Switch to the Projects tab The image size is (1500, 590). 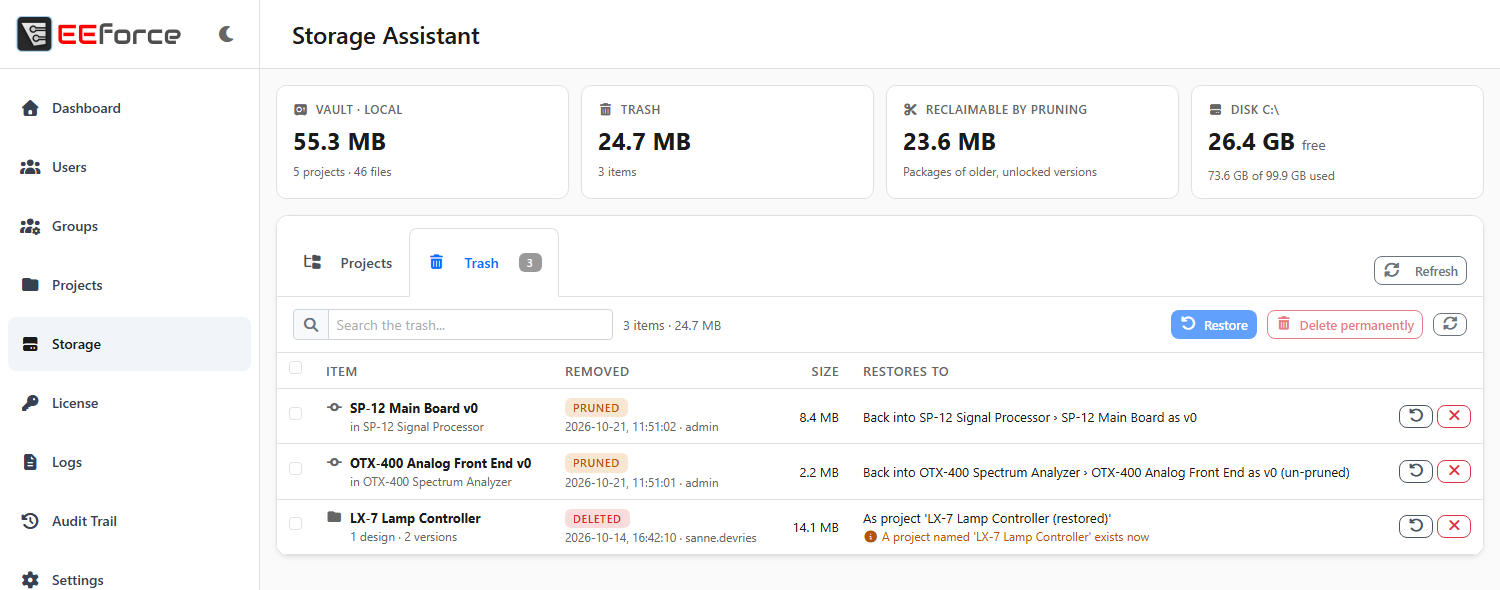pyautogui.click(x=347, y=263)
